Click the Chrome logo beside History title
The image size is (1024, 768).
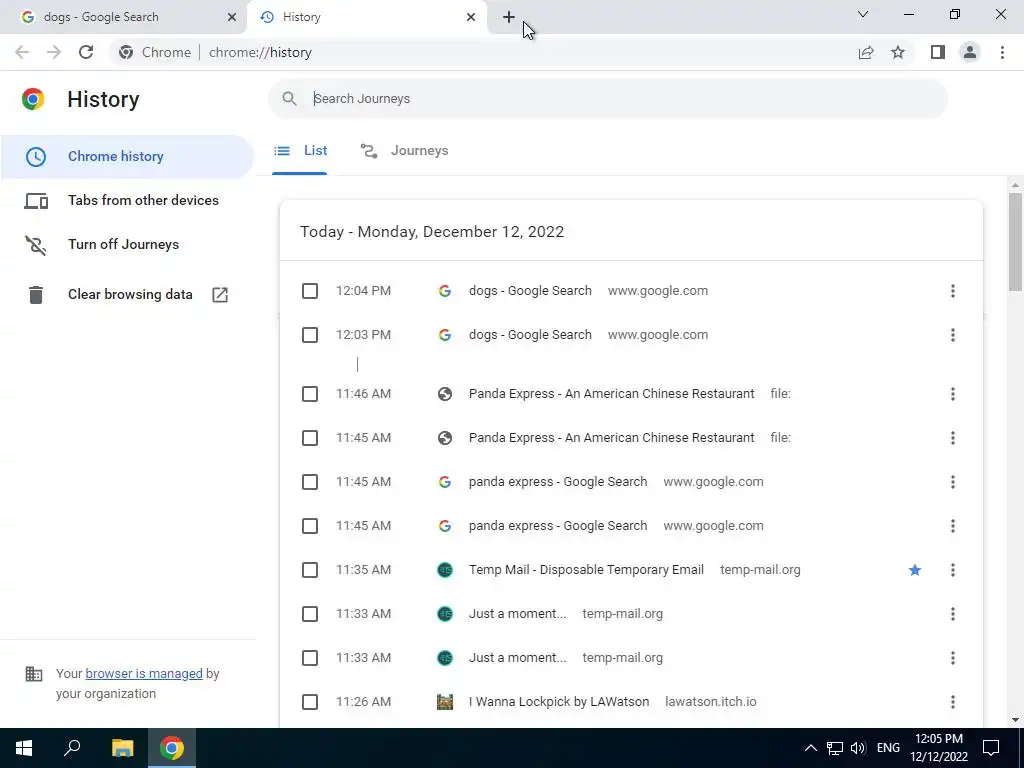point(33,99)
